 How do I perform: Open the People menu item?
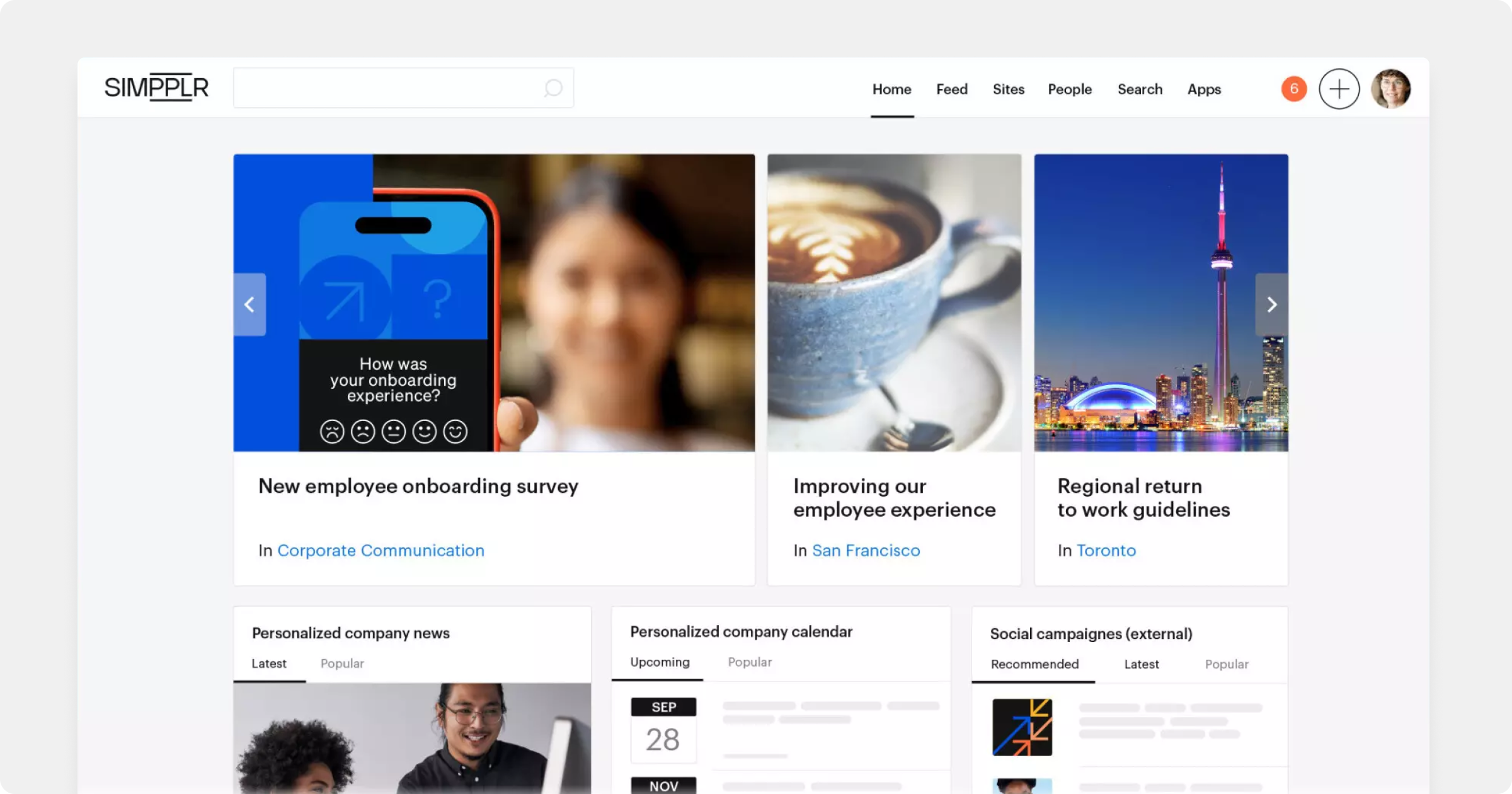pos(1070,89)
